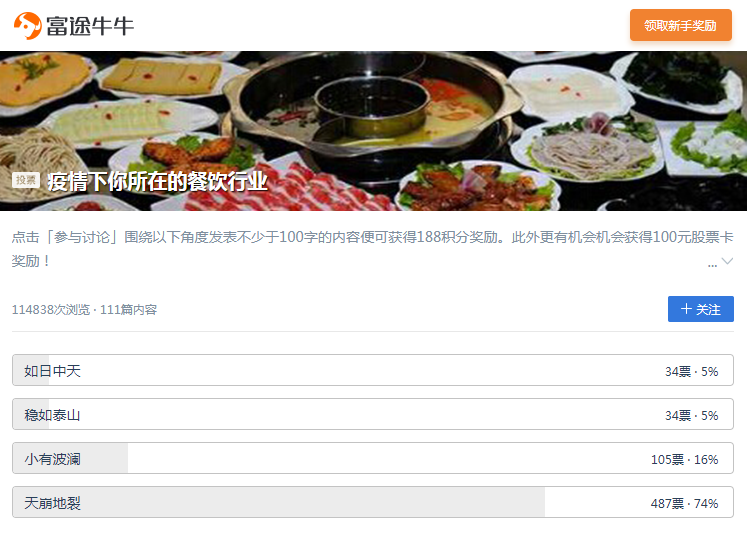Vote for the 小有波澜 option

pyautogui.click(x=373, y=458)
